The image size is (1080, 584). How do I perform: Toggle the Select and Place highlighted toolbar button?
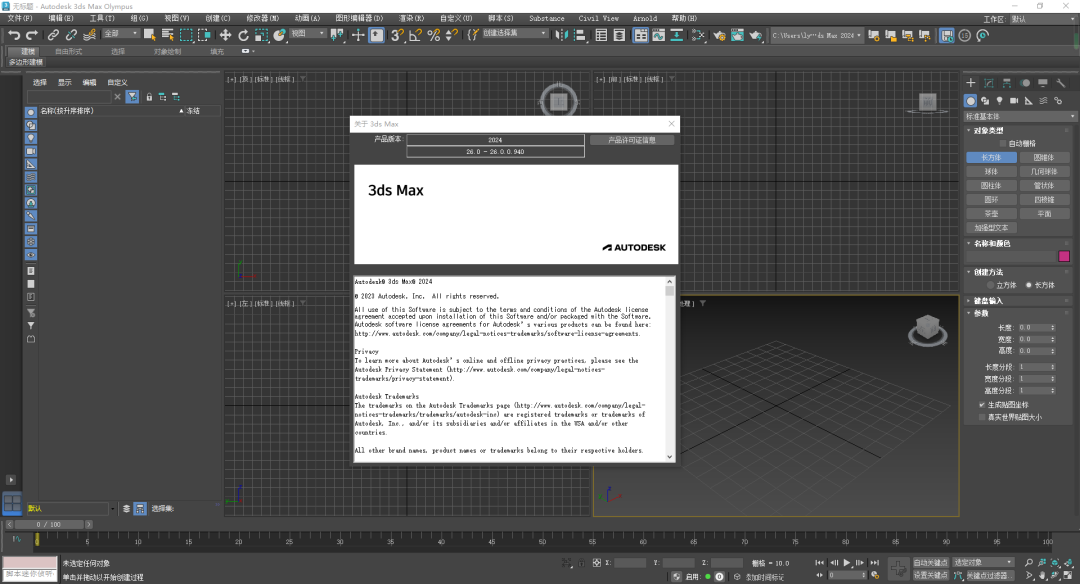coord(376,34)
